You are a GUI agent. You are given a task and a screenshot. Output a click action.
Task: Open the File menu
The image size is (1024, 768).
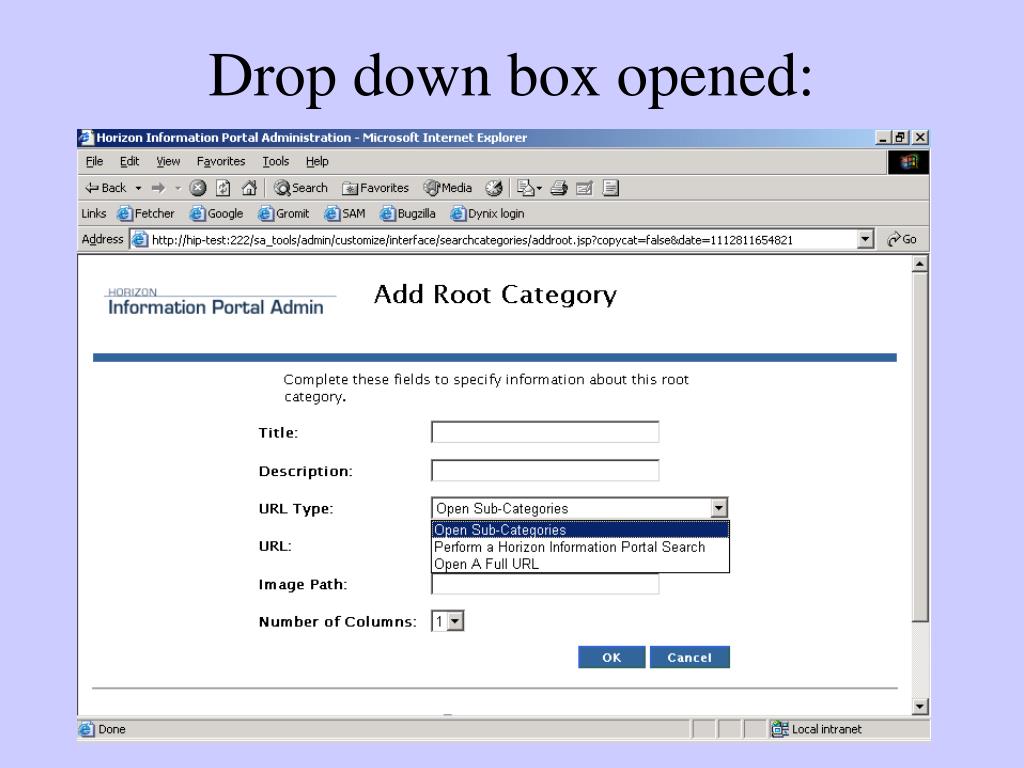94,161
